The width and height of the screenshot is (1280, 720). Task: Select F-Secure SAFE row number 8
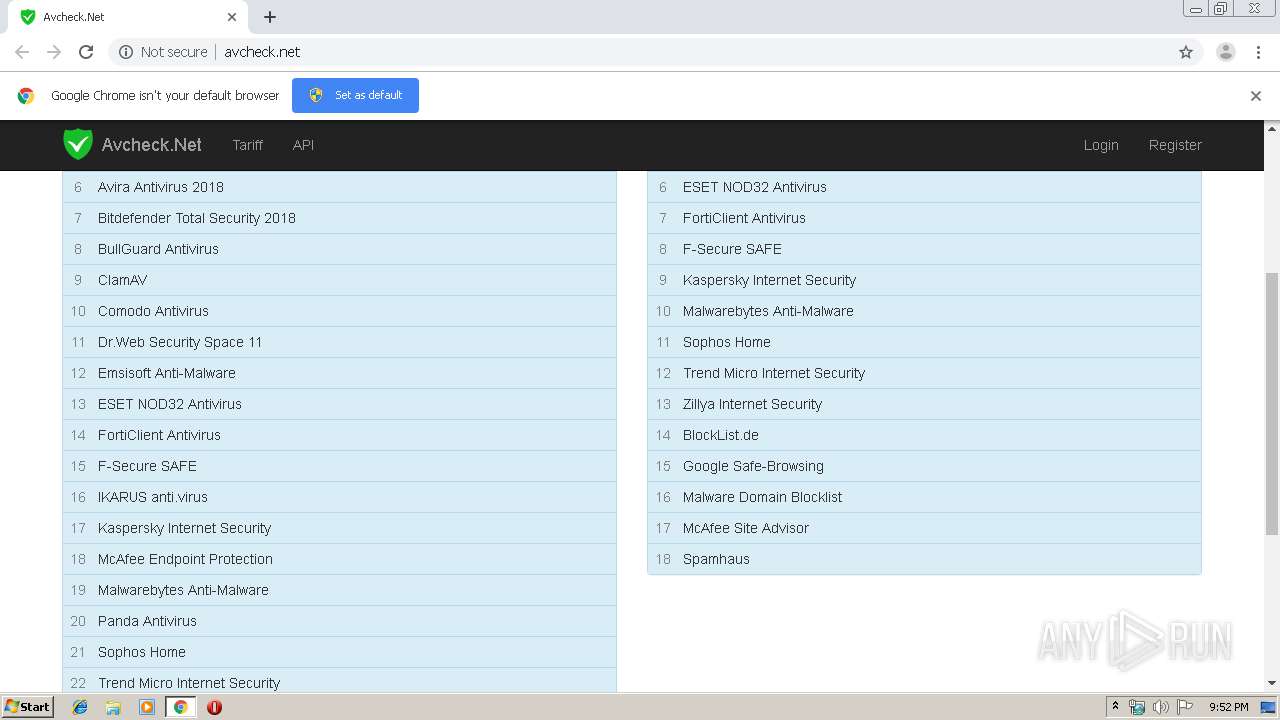924,249
